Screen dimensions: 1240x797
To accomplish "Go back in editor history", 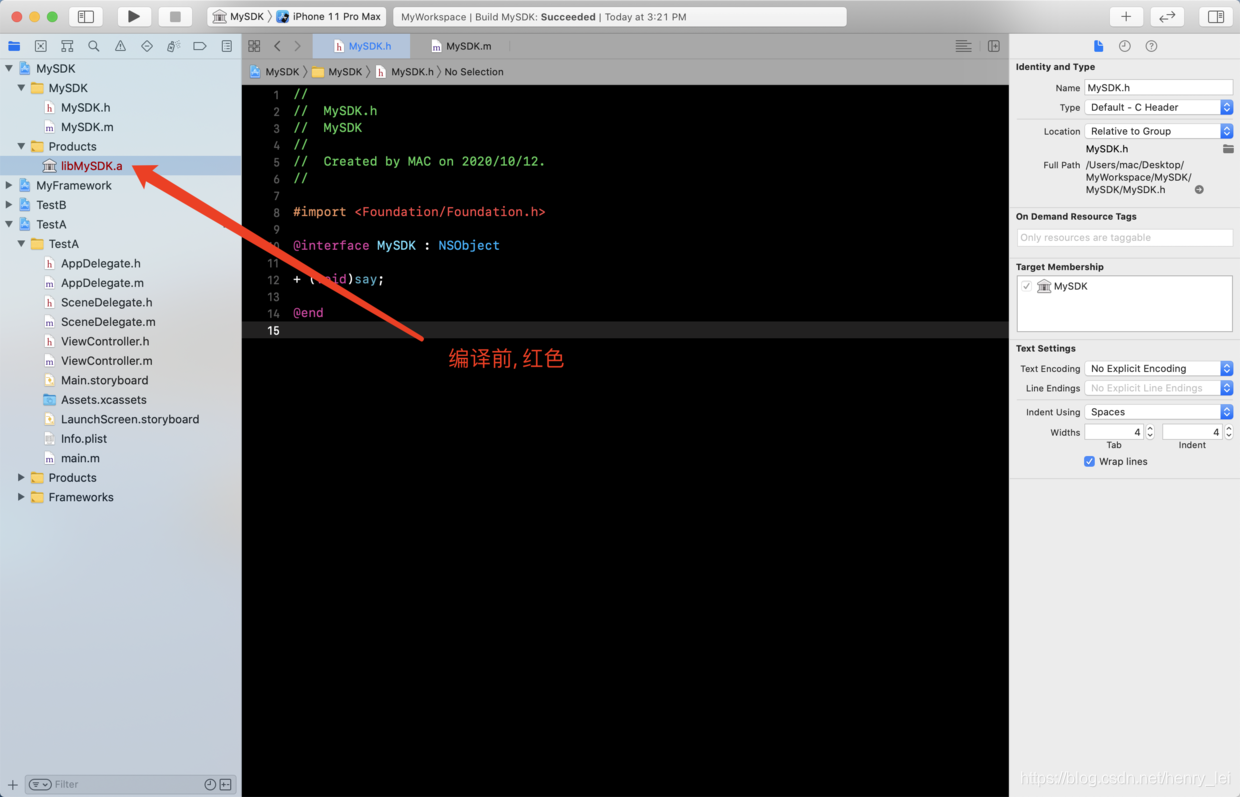I will coord(277,46).
